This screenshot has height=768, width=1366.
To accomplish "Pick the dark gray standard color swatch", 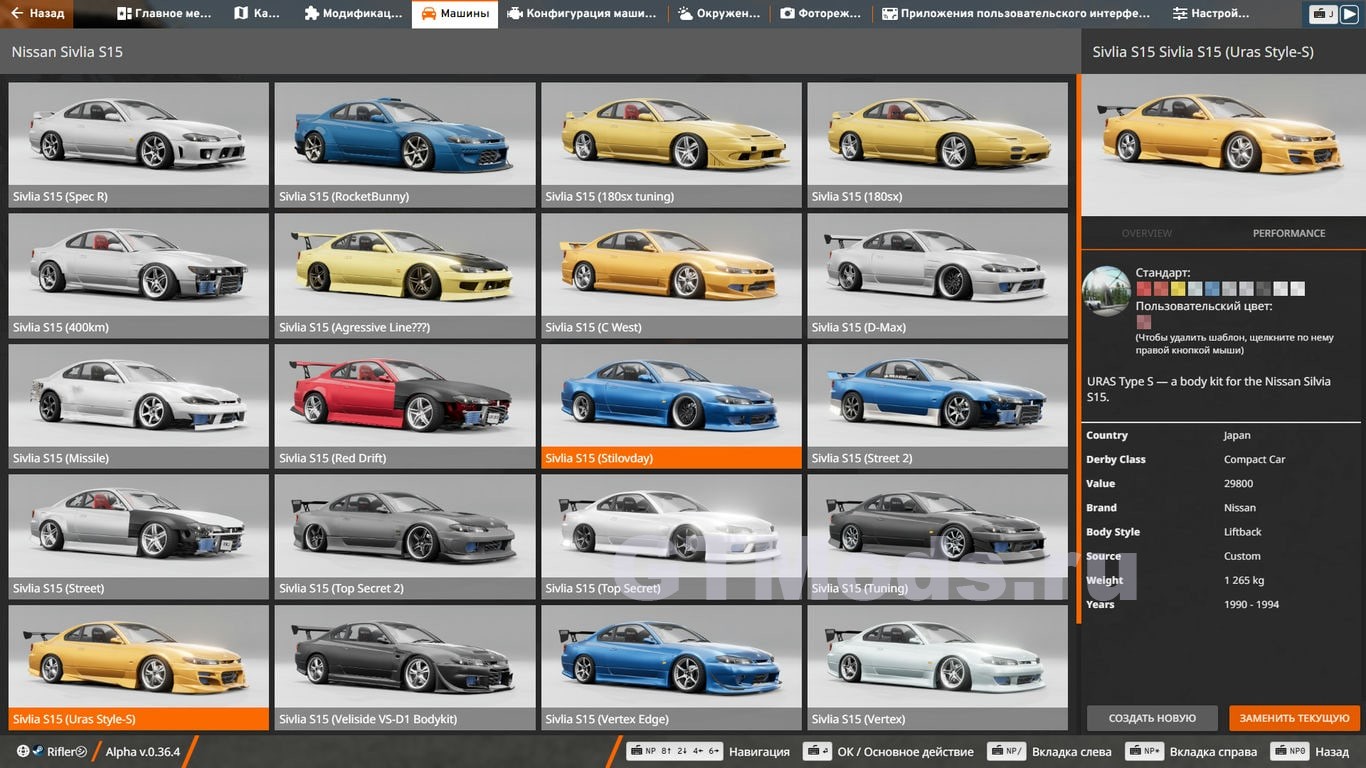I will (x=1263, y=289).
